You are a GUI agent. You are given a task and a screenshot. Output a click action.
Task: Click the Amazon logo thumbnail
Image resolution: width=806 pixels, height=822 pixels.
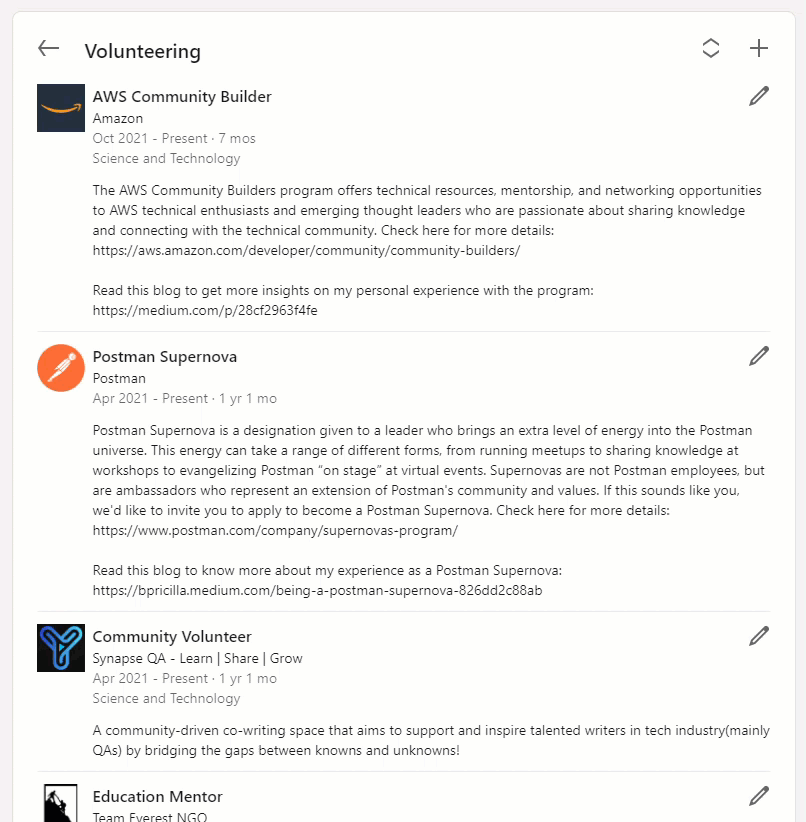pyautogui.click(x=61, y=108)
